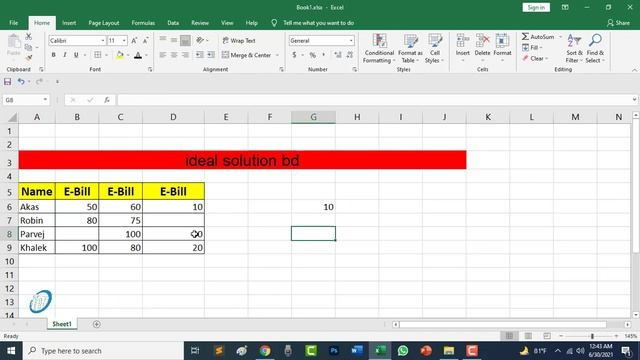Open Sort & Filter
Screen dimensions: 640x360
(574, 49)
